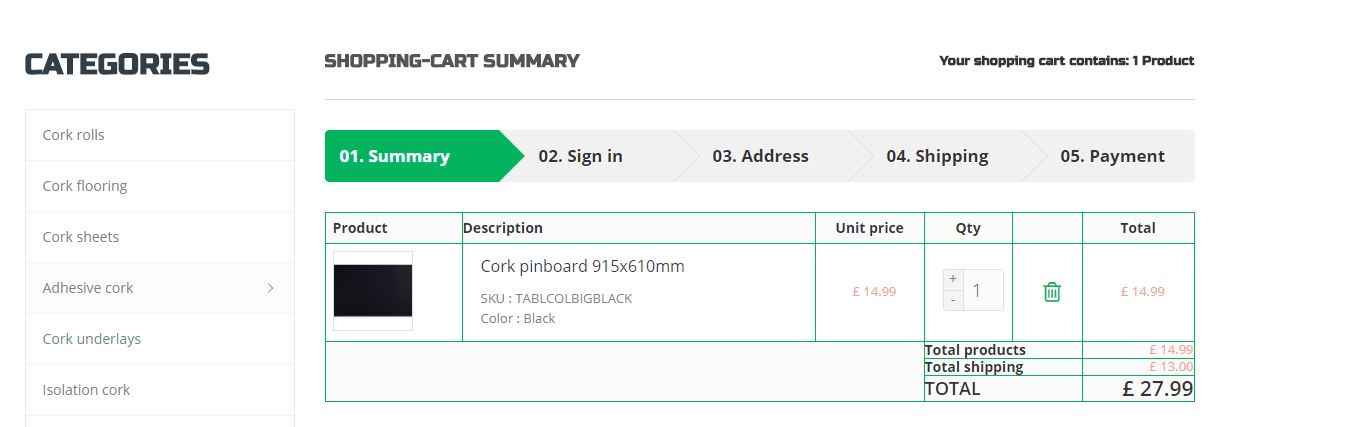1351x427 pixels.
Task: Delete the cork pinboard from cart
Action: pyautogui.click(x=1051, y=292)
